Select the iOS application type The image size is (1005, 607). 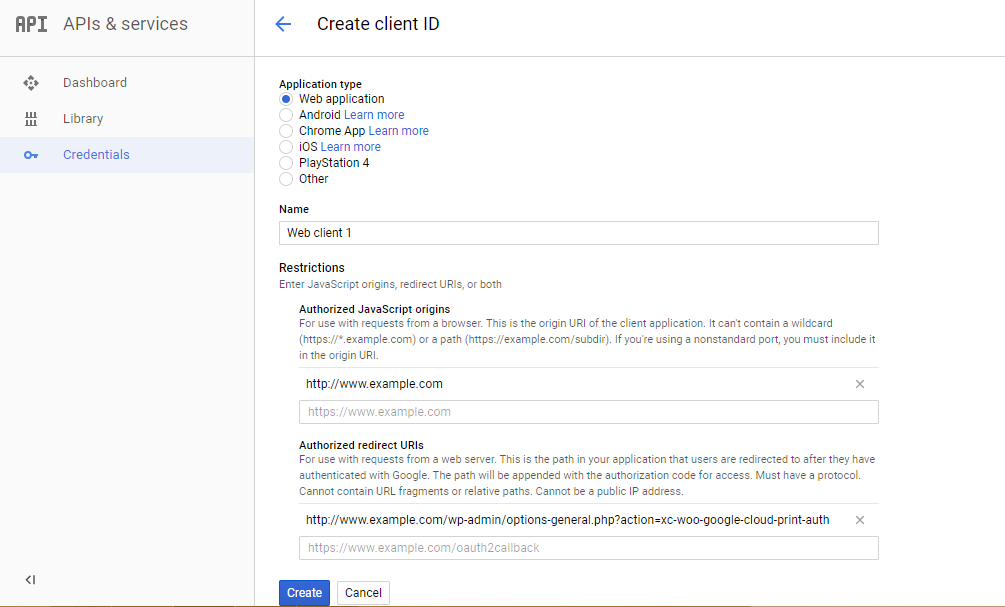[x=286, y=147]
